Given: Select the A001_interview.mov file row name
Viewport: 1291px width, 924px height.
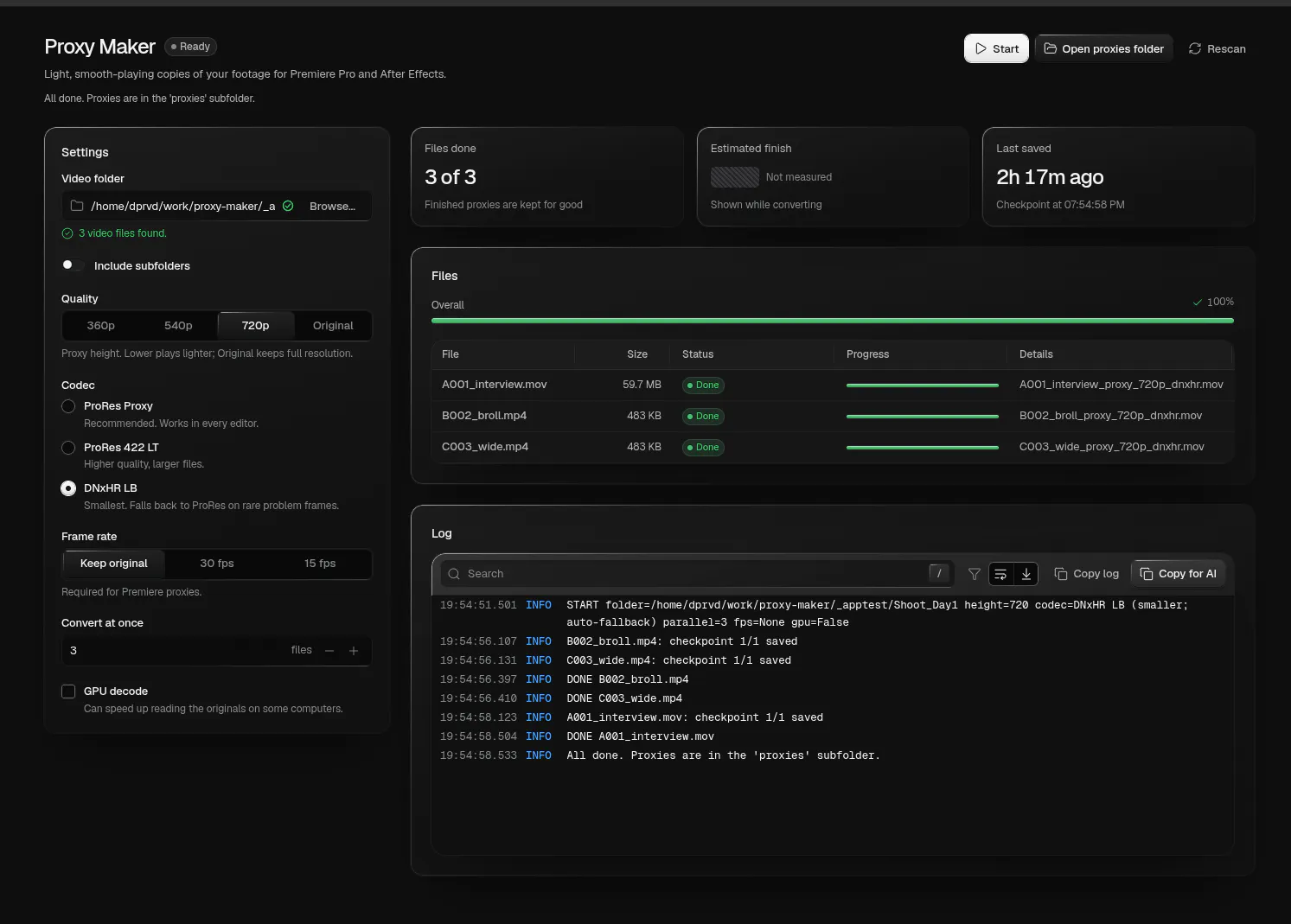Looking at the screenshot, I should (x=495, y=385).
